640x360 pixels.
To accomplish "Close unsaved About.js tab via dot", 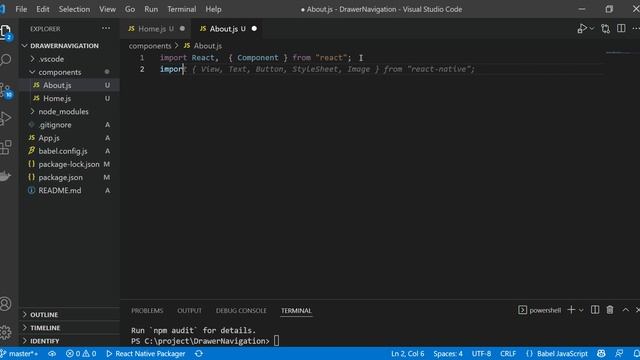I will click(x=254, y=29).
